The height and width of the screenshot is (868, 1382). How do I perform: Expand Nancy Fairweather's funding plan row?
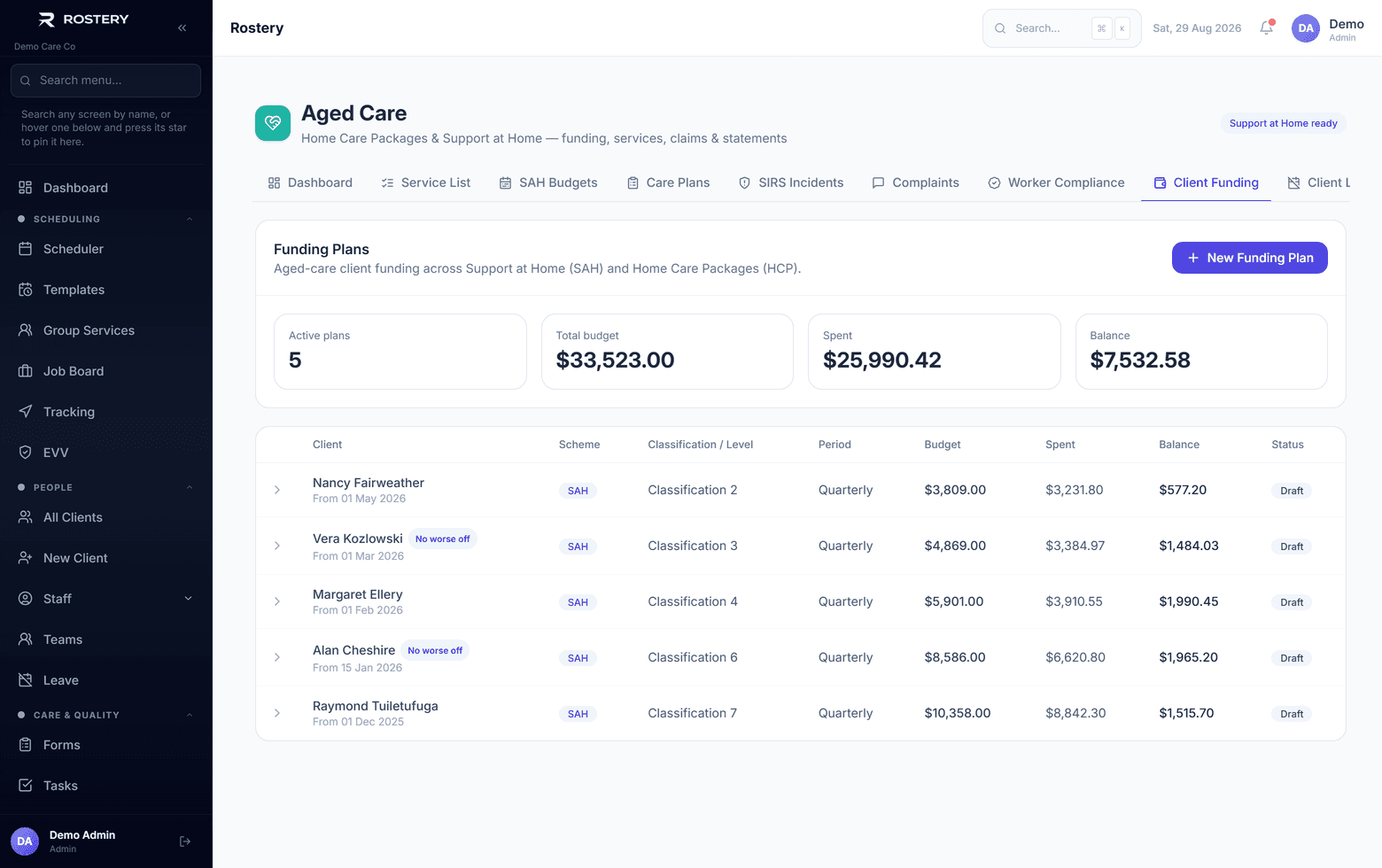pos(277,490)
